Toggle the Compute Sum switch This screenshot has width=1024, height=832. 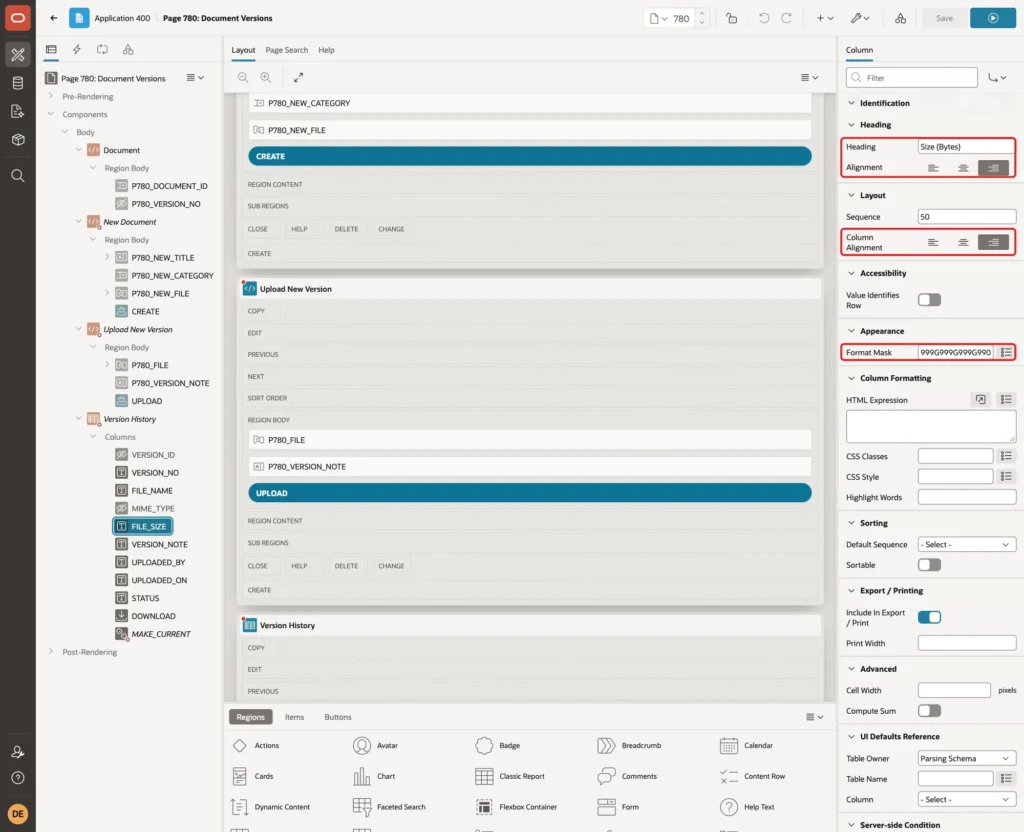[x=929, y=711]
